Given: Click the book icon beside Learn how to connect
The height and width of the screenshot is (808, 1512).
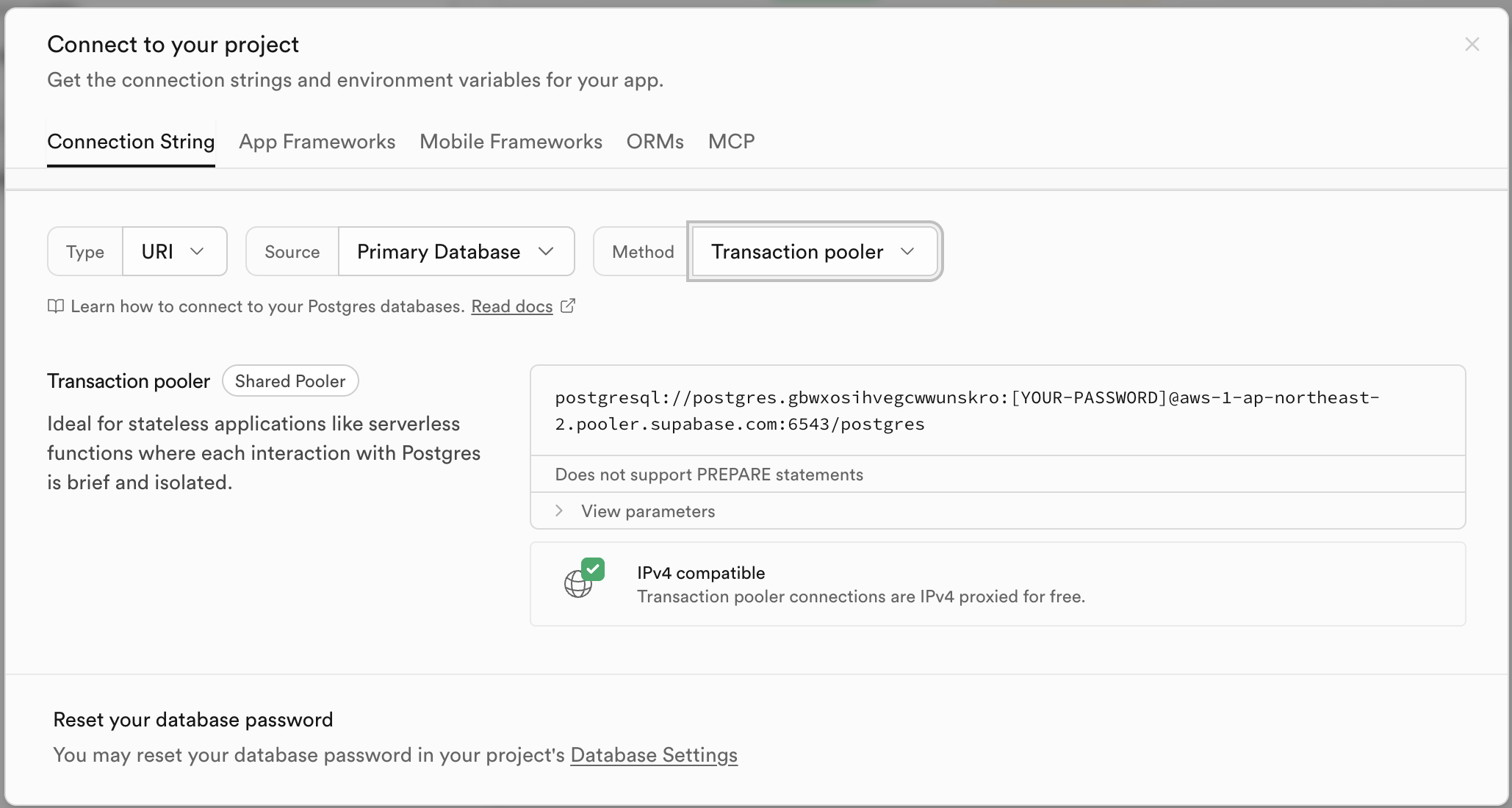Looking at the screenshot, I should tap(56, 306).
